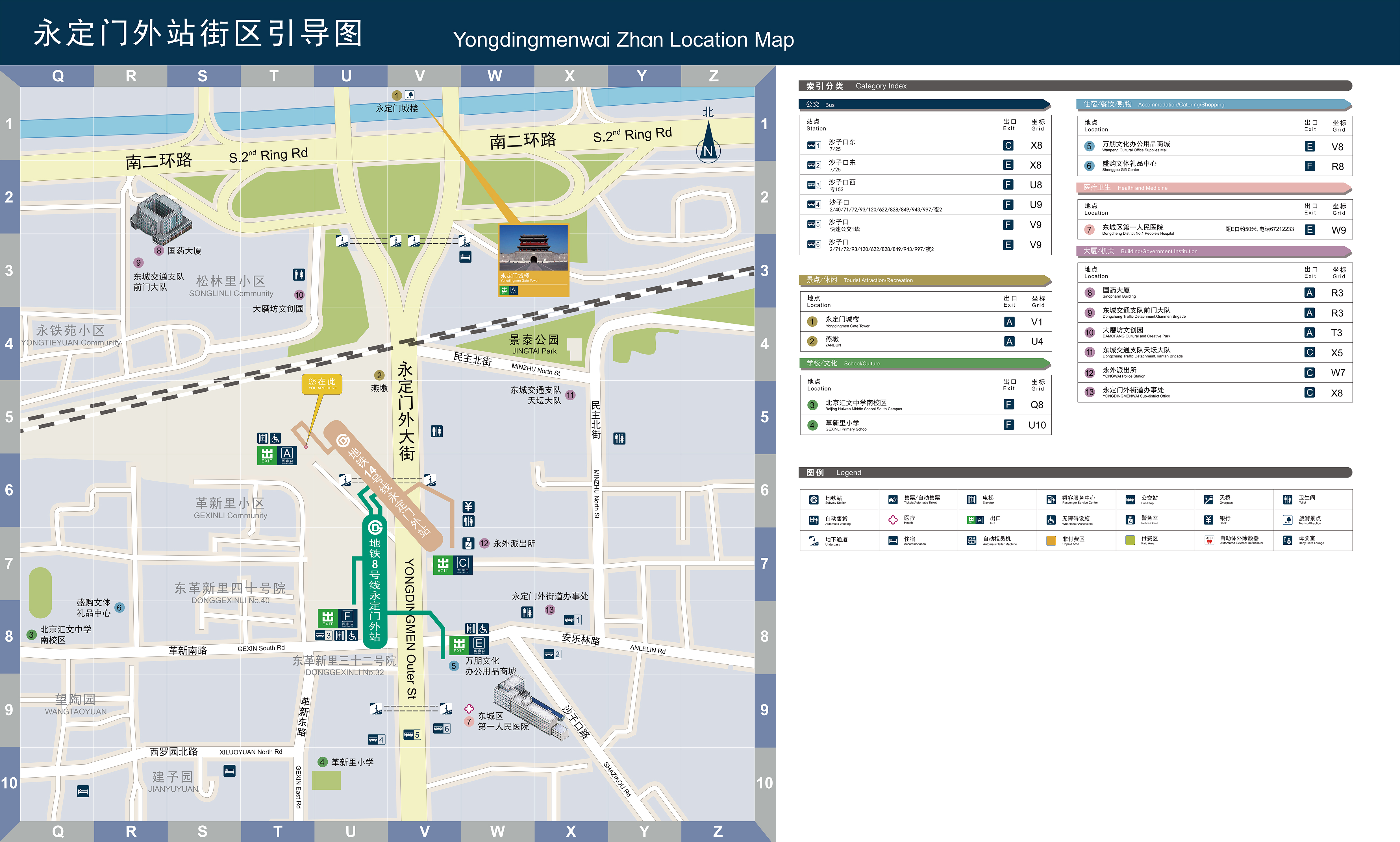The height and width of the screenshot is (842, 1400).
Task: Select the 景点/休闲 Tourist Attraction header
Action: (925, 280)
